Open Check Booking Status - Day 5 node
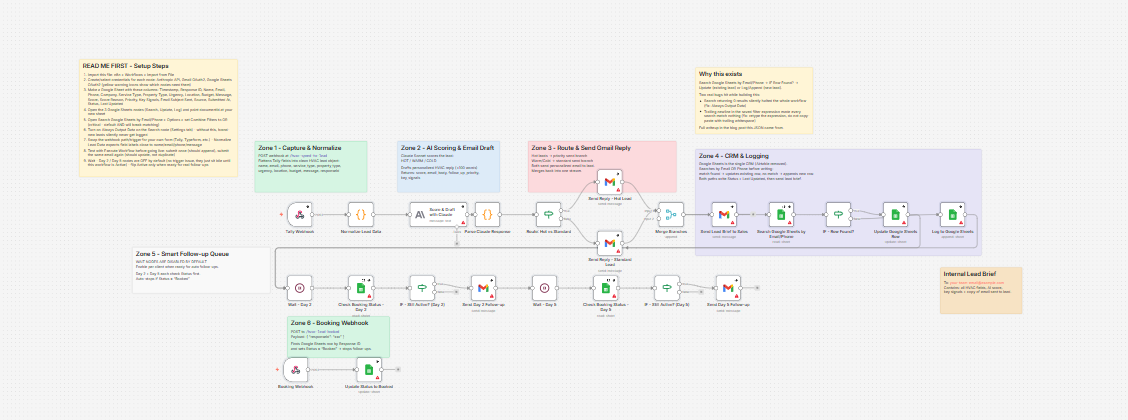 tap(606, 288)
